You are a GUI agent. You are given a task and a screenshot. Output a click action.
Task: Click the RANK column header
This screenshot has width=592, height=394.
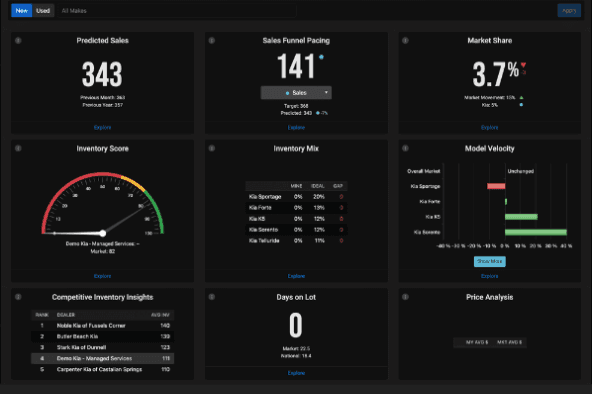click(x=42, y=315)
